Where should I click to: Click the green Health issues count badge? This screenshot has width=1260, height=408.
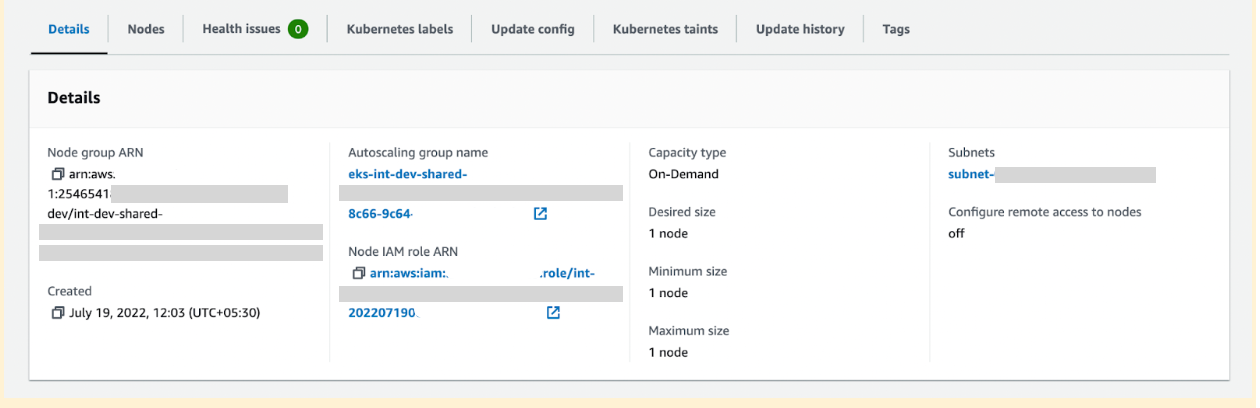(297, 29)
